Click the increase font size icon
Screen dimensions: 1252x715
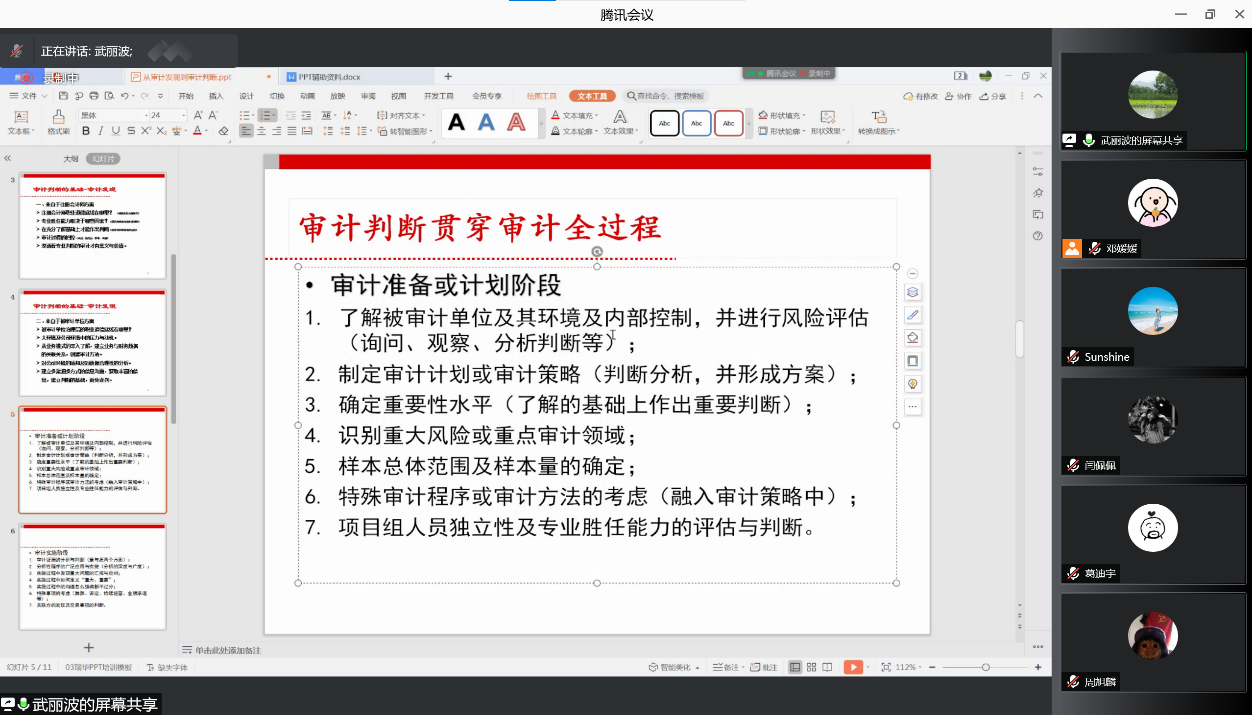click(x=198, y=116)
